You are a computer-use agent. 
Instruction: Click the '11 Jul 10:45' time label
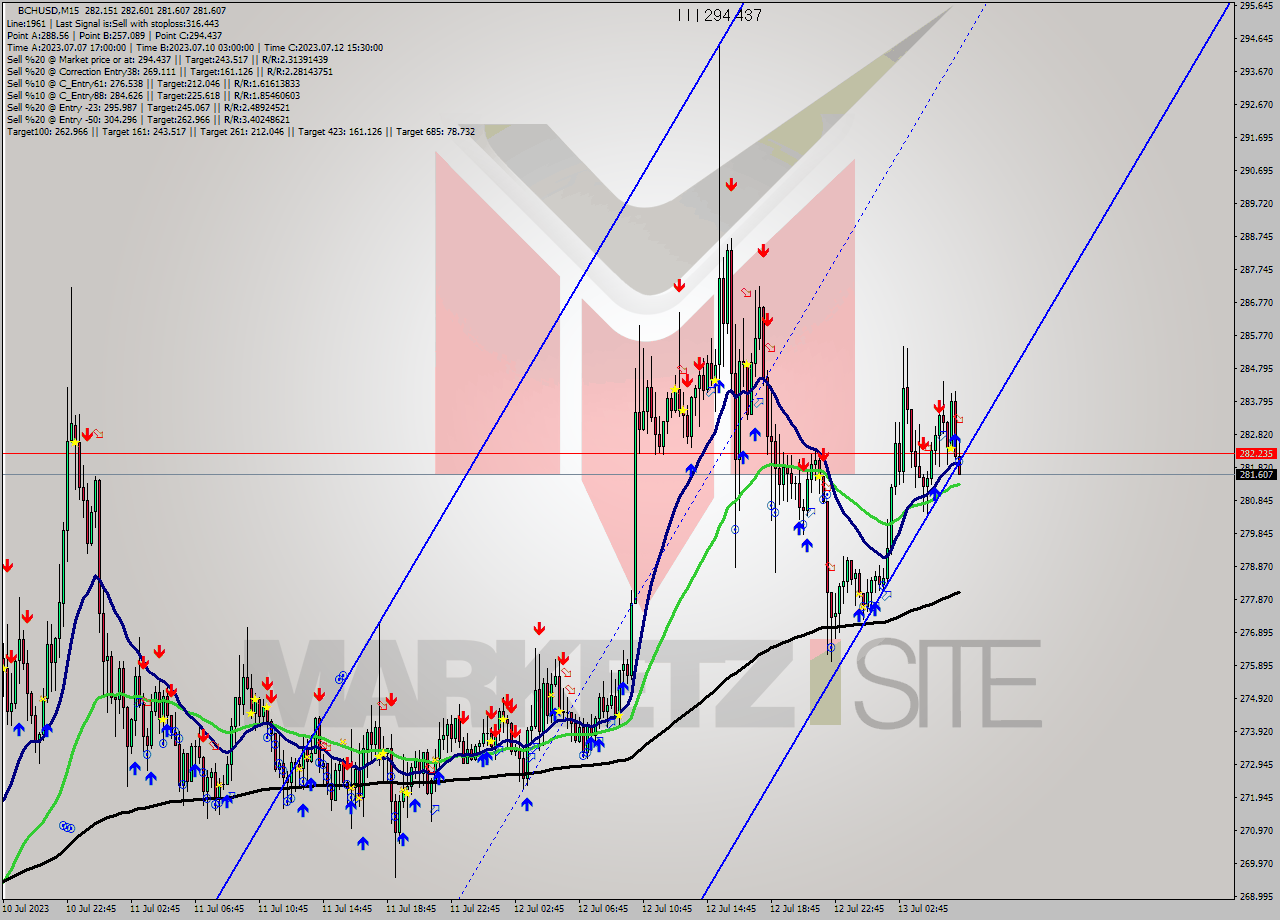[282, 910]
